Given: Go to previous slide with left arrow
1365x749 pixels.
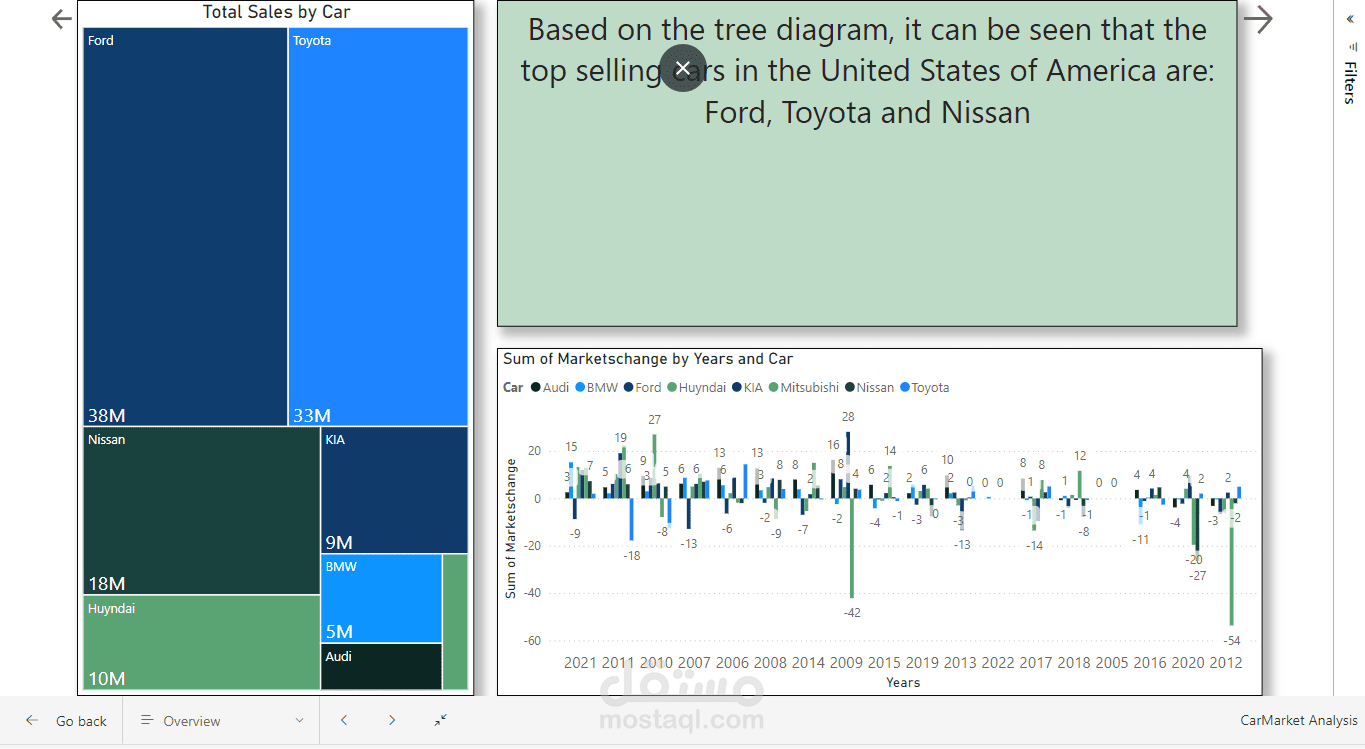Looking at the screenshot, I should 62,19.
